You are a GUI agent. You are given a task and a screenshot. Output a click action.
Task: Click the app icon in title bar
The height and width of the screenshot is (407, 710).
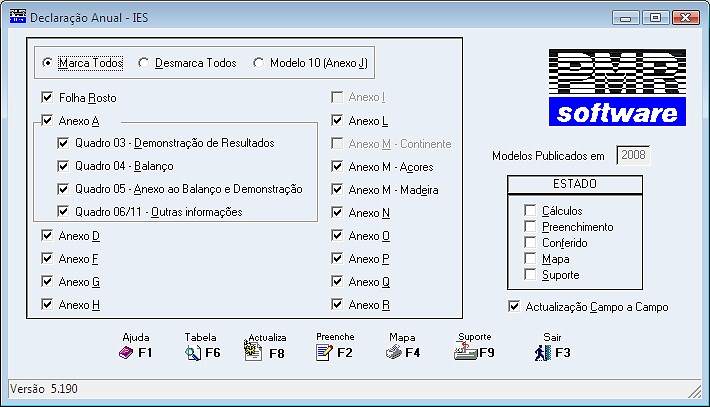(x=18, y=17)
